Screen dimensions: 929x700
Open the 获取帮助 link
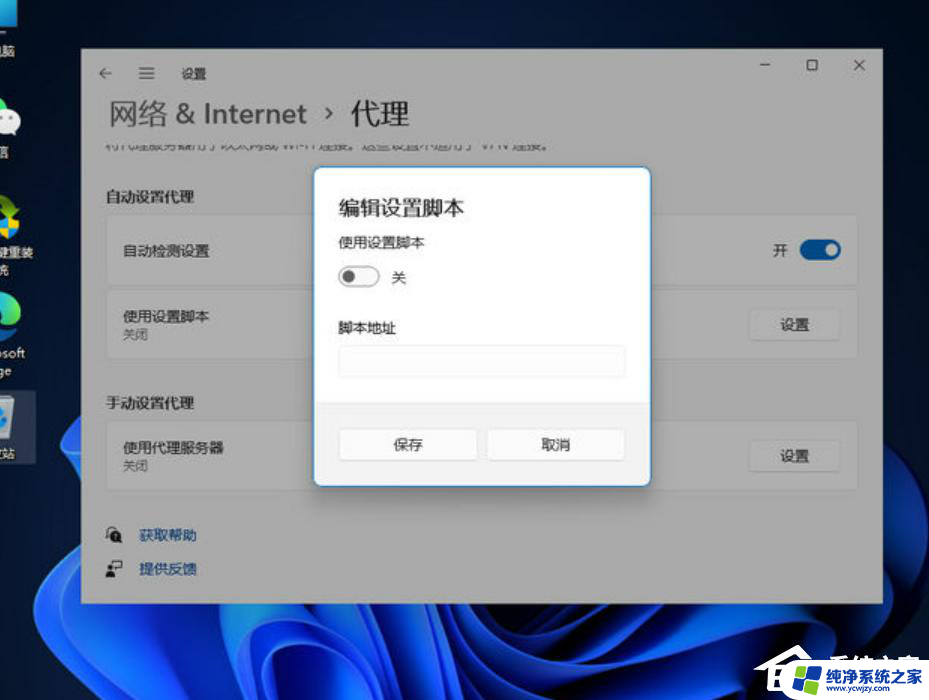[168, 535]
